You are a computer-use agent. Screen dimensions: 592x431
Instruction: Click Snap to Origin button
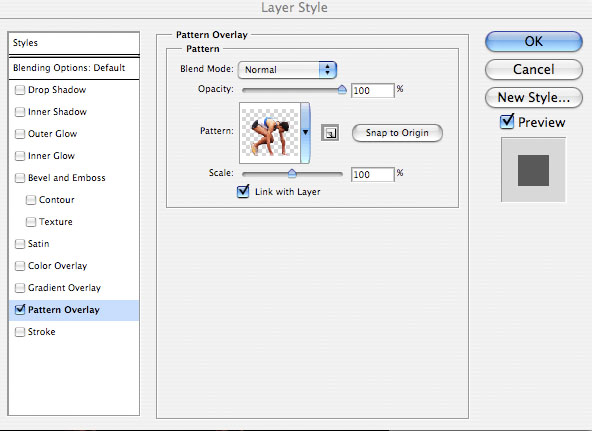397,133
